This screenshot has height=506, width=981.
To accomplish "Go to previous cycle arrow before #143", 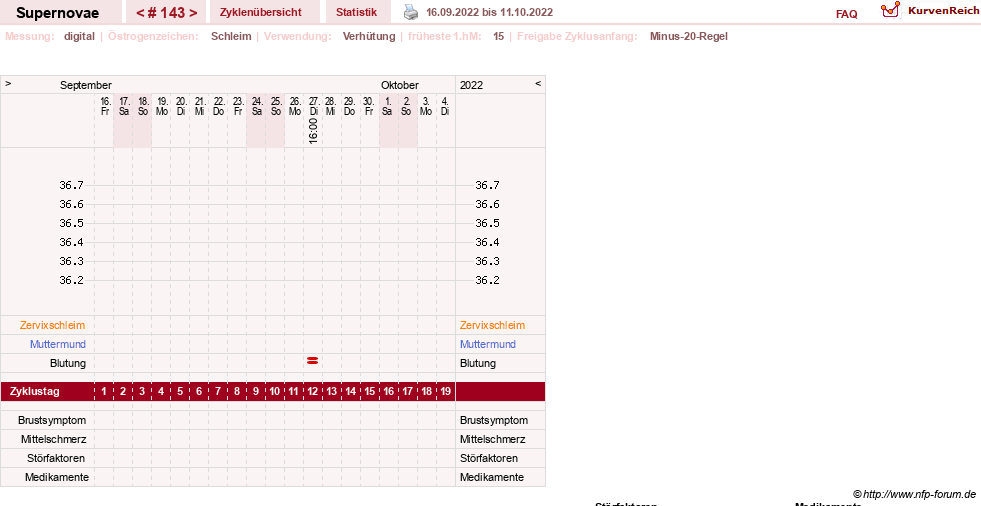I will tap(140, 13).
